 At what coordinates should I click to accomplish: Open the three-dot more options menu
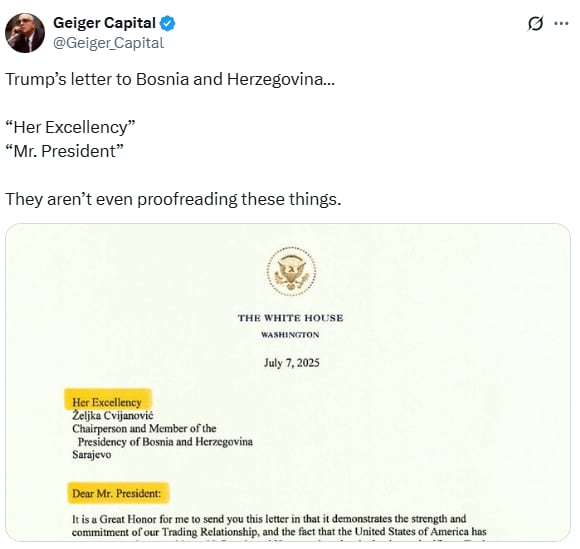[561, 24]
